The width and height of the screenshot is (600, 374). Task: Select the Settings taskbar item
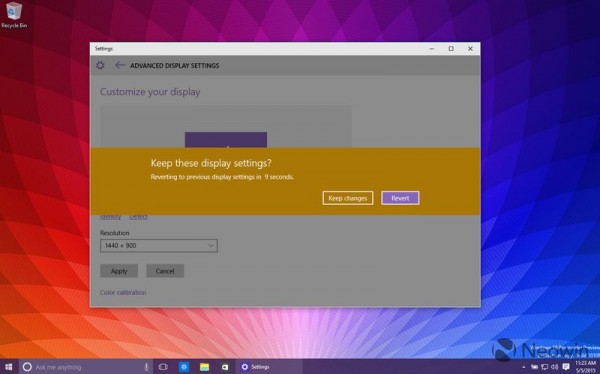[x=255, y=367]
